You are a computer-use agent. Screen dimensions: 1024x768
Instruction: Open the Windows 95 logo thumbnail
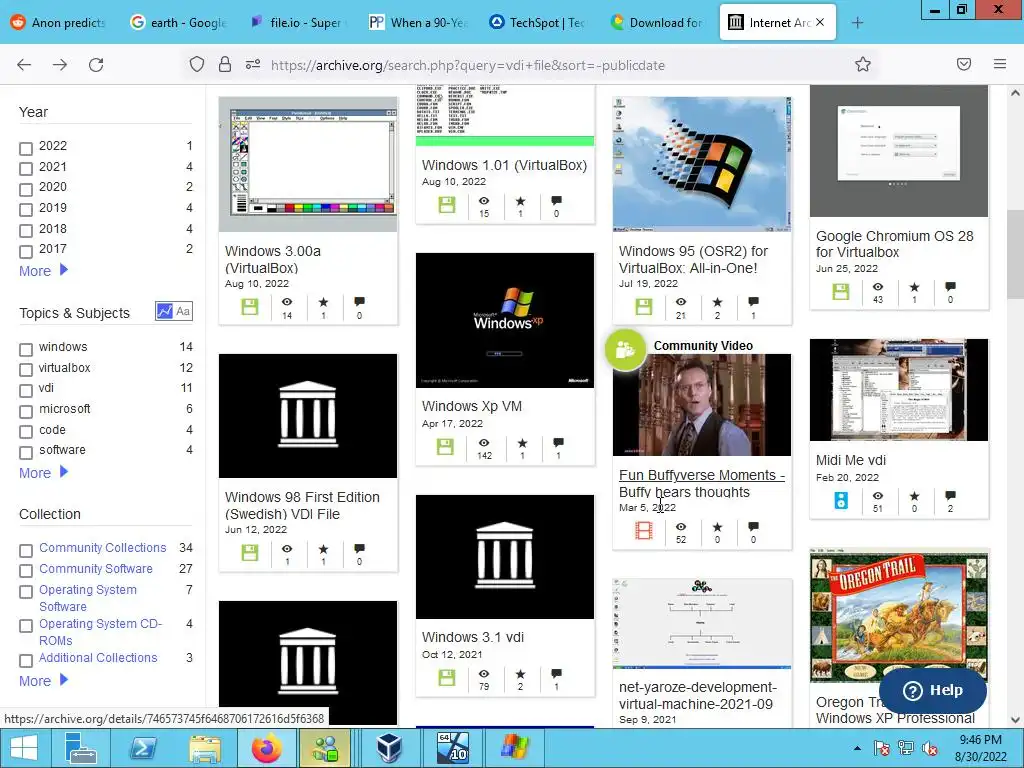(702, 164)
